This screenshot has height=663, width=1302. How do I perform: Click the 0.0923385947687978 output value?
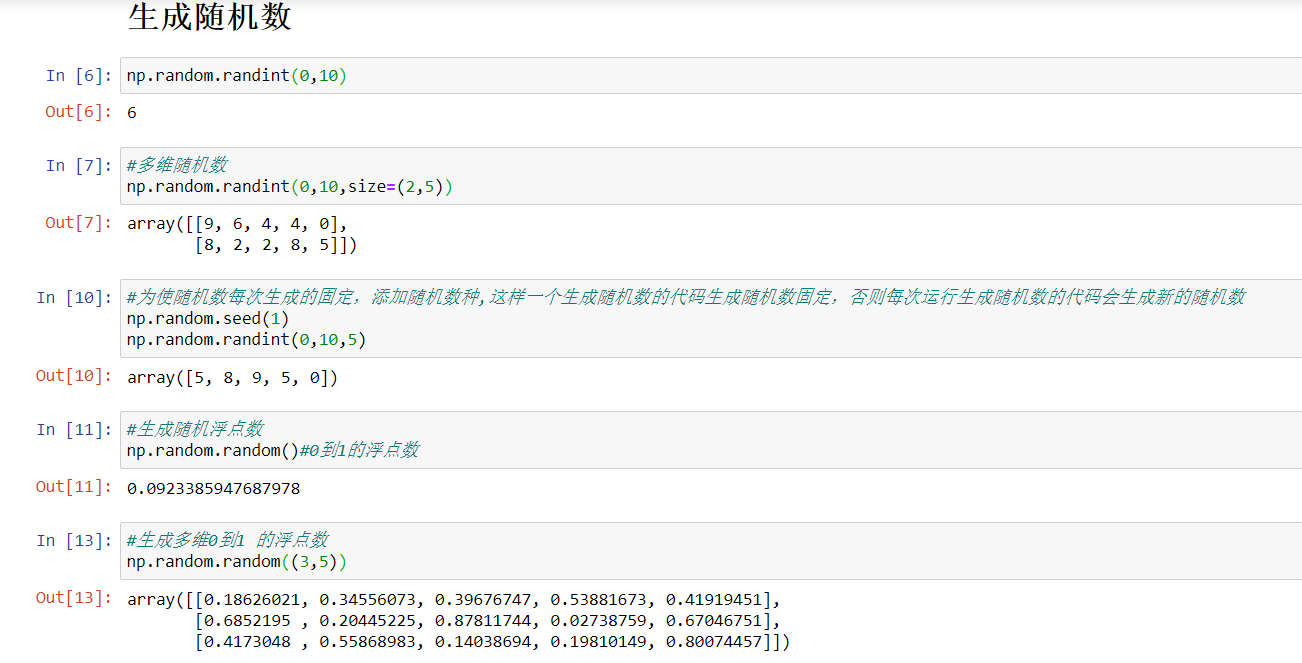[x=213, y=489]
